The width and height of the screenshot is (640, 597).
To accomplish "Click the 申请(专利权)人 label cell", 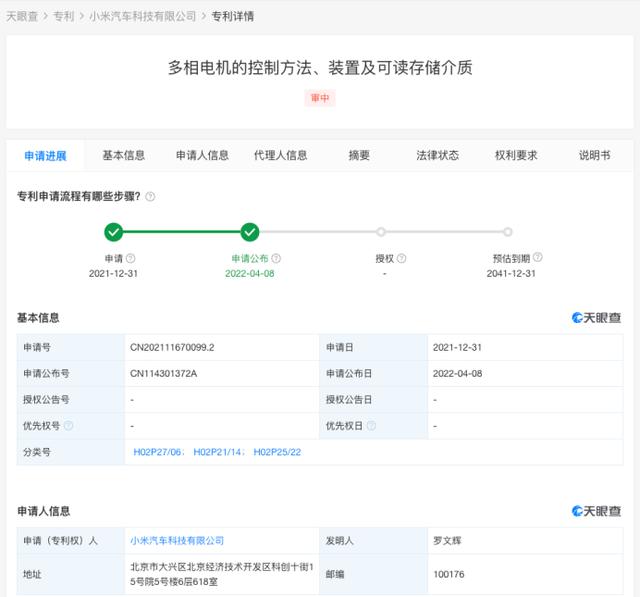I will point(71,541).
